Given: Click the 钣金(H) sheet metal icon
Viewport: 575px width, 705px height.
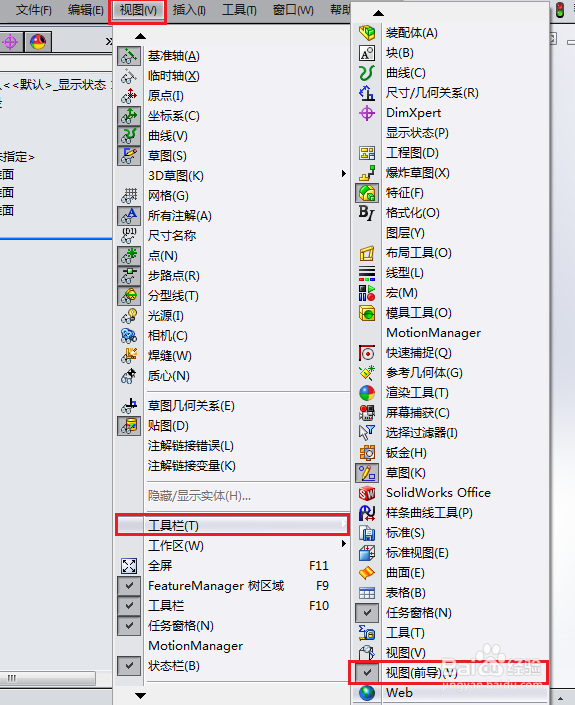Looking at the screenshot, I should click(367, 453).
